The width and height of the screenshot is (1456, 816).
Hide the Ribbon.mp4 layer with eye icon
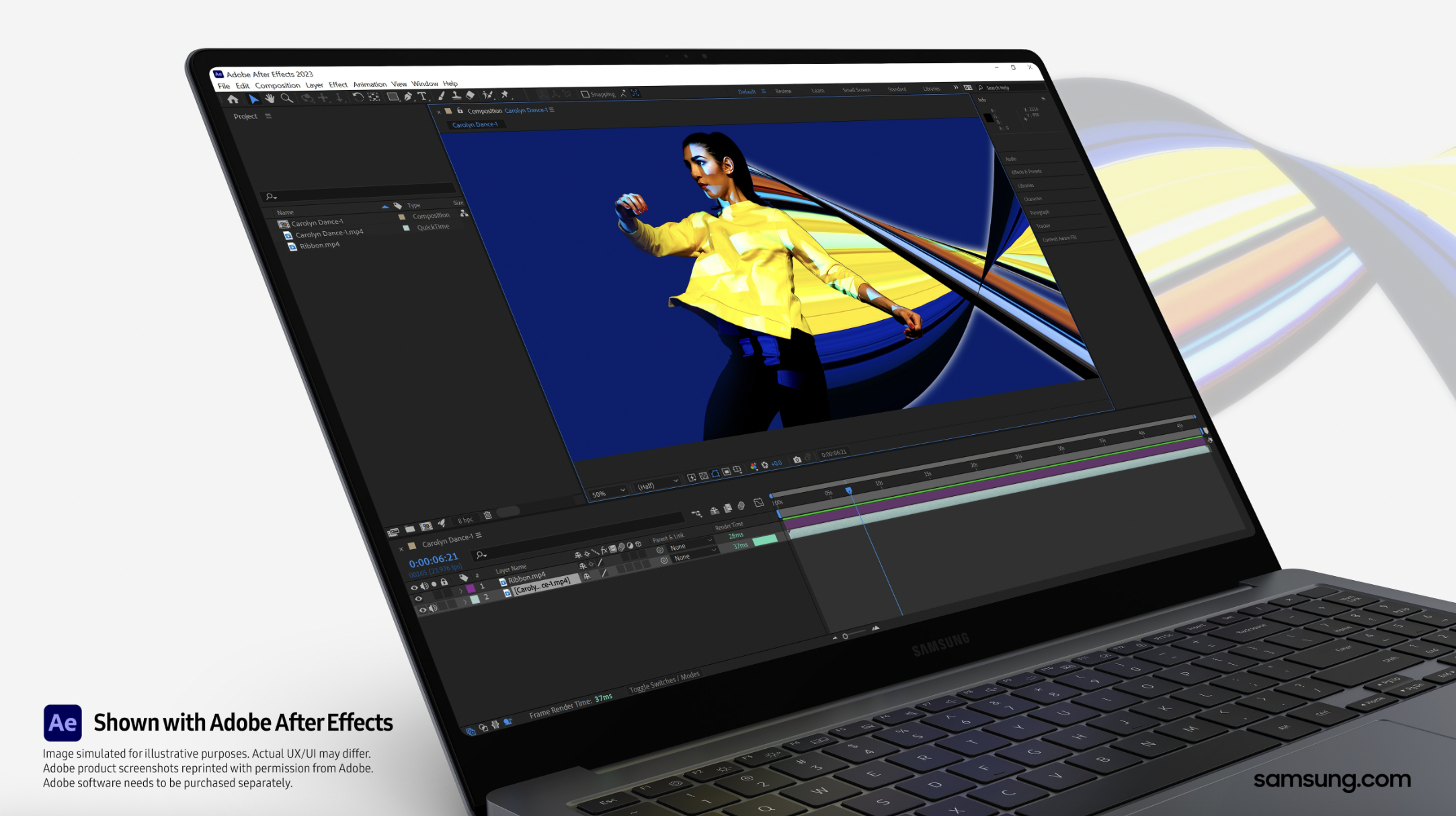click(x=414, y=587)
